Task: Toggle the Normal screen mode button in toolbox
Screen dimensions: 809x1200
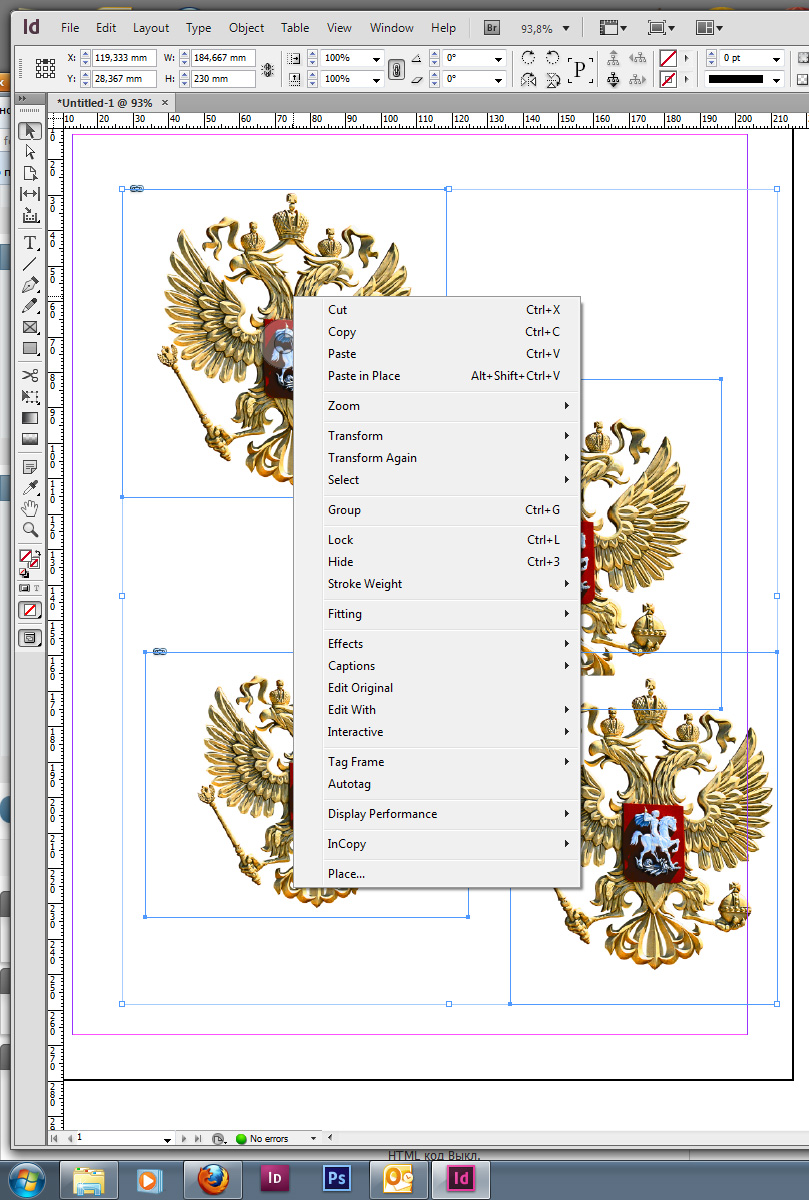Action: (30, 637)
